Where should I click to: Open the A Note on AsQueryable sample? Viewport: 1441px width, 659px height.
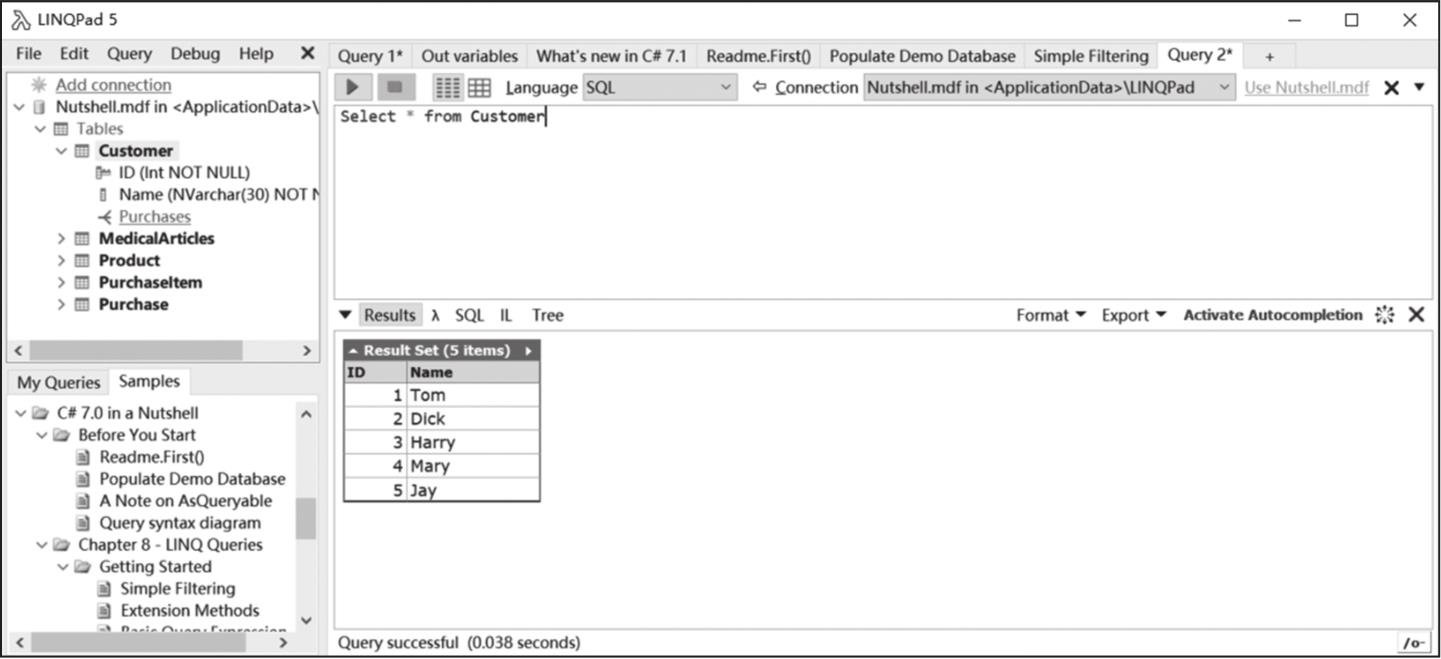click(185, 501)
